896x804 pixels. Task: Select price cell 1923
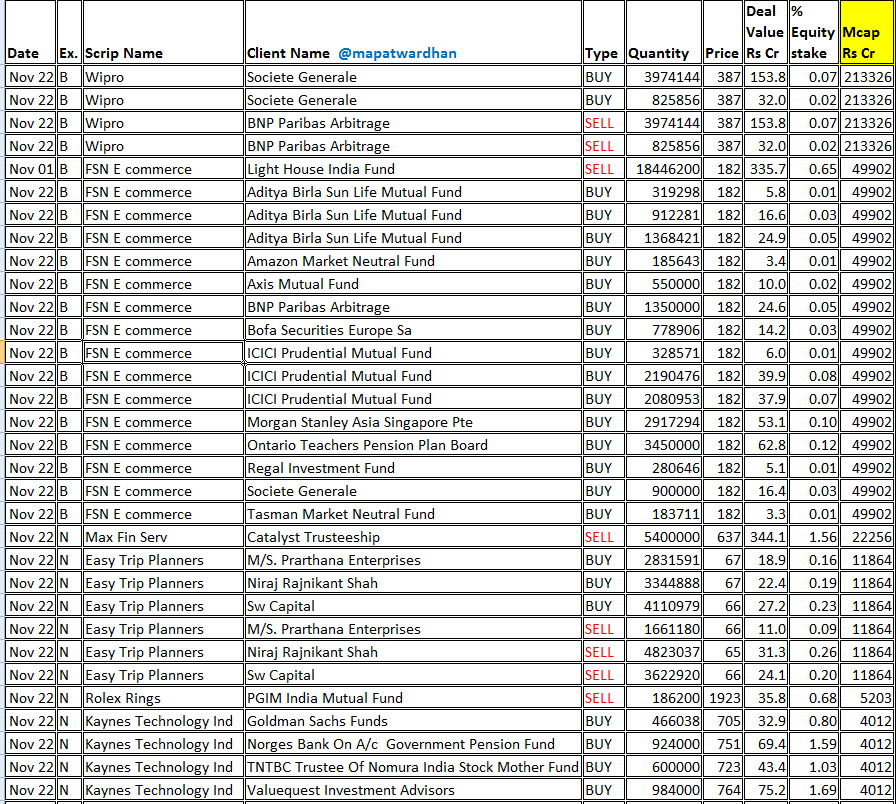tap(722, 698)
